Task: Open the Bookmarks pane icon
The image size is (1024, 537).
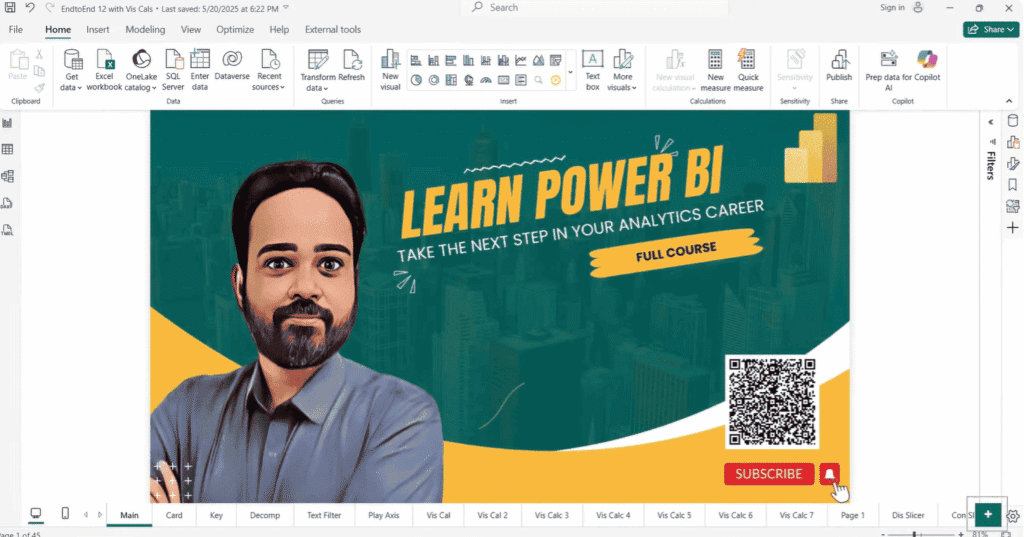Action: (x=1013, y=185)
